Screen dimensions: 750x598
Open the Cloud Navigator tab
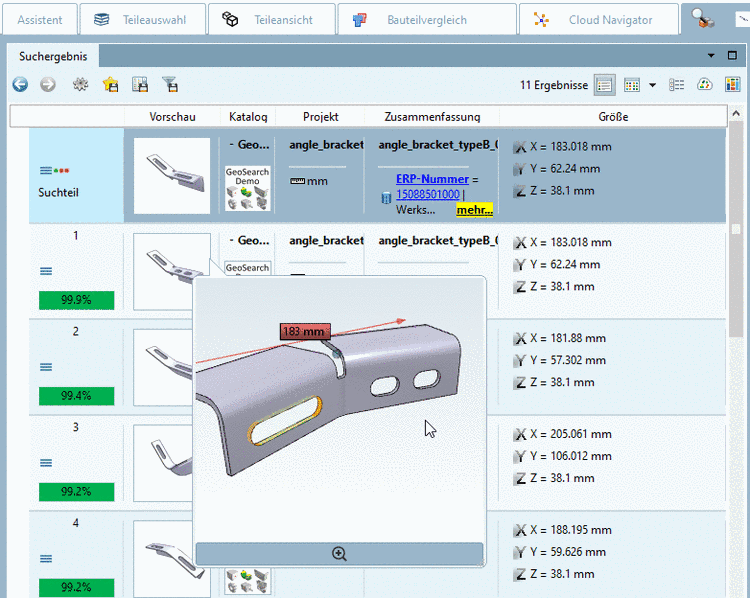point(598,19)
